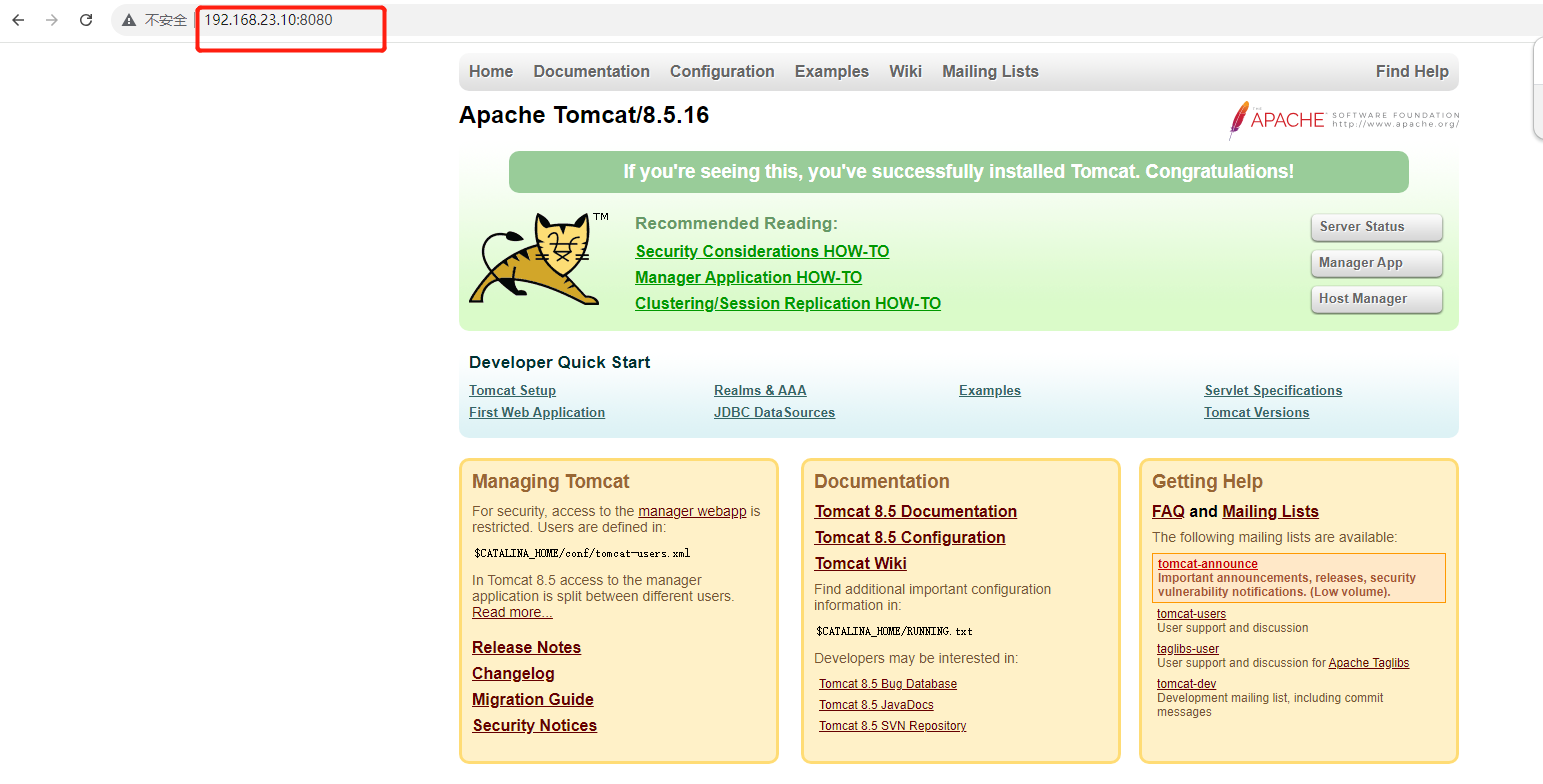Click the Tomcat cat logo image

539,259
